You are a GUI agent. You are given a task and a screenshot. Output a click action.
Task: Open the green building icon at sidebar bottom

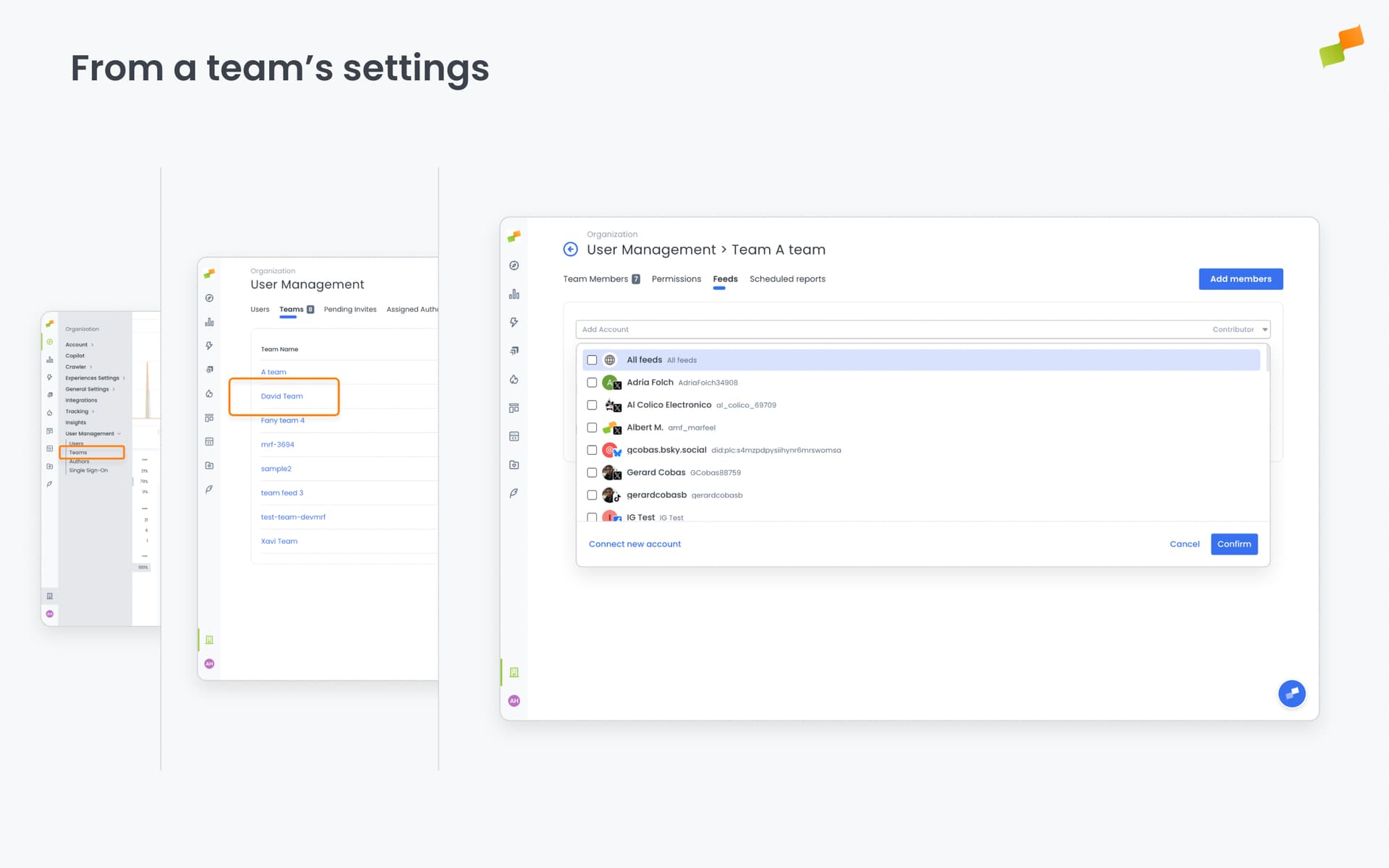coord(514,672)
